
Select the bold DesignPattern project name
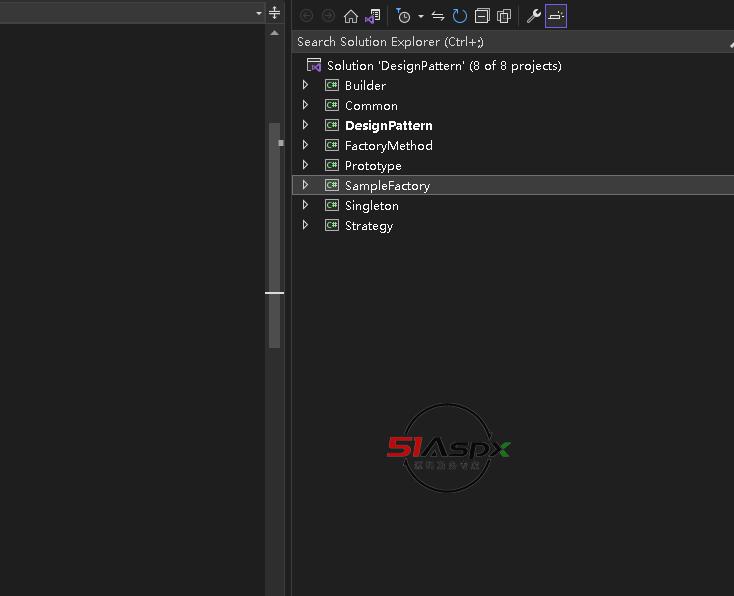[389, 125]
